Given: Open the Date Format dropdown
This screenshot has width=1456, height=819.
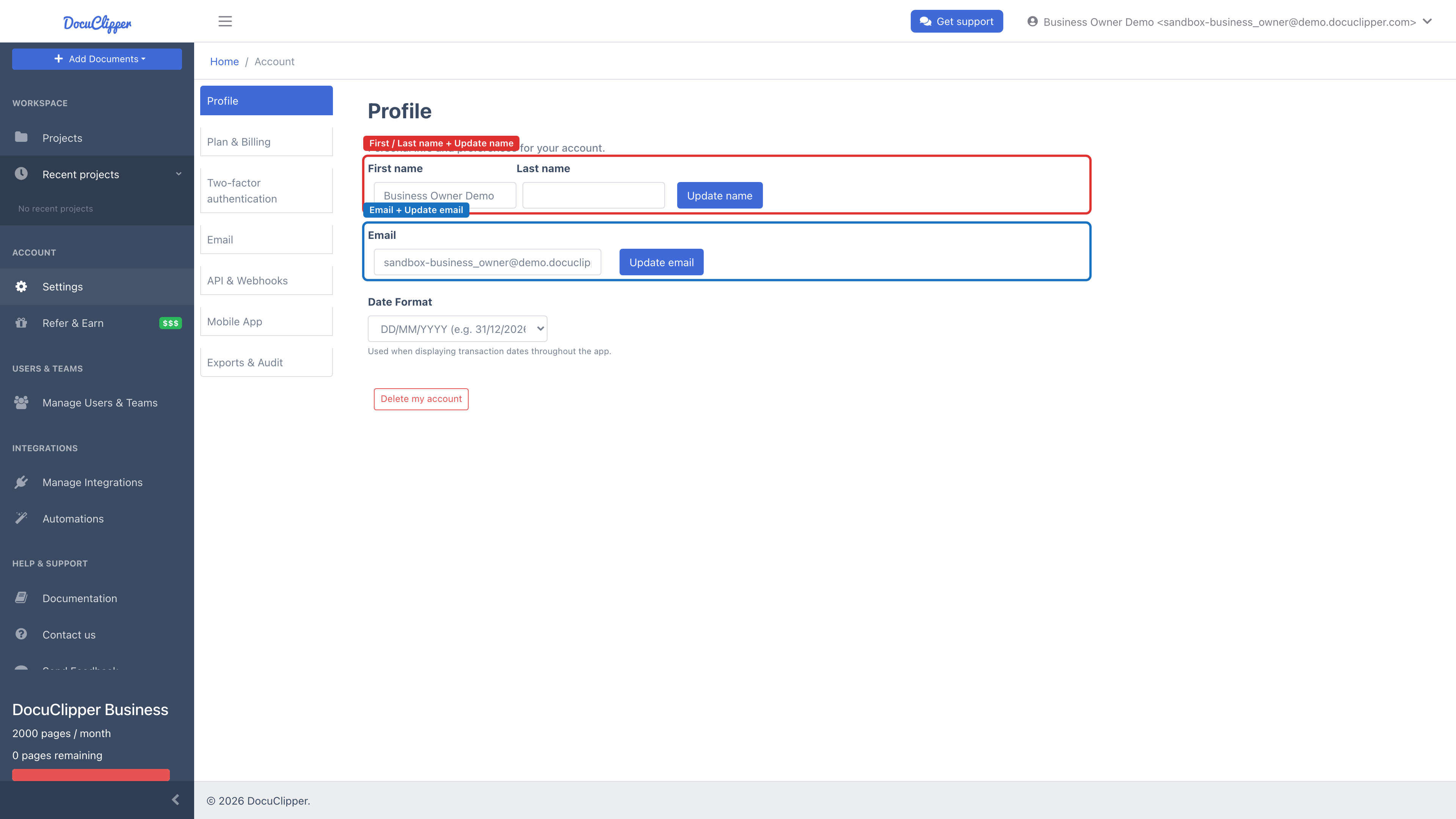Looking at the screenshot, I should click(x=457, y=329).
